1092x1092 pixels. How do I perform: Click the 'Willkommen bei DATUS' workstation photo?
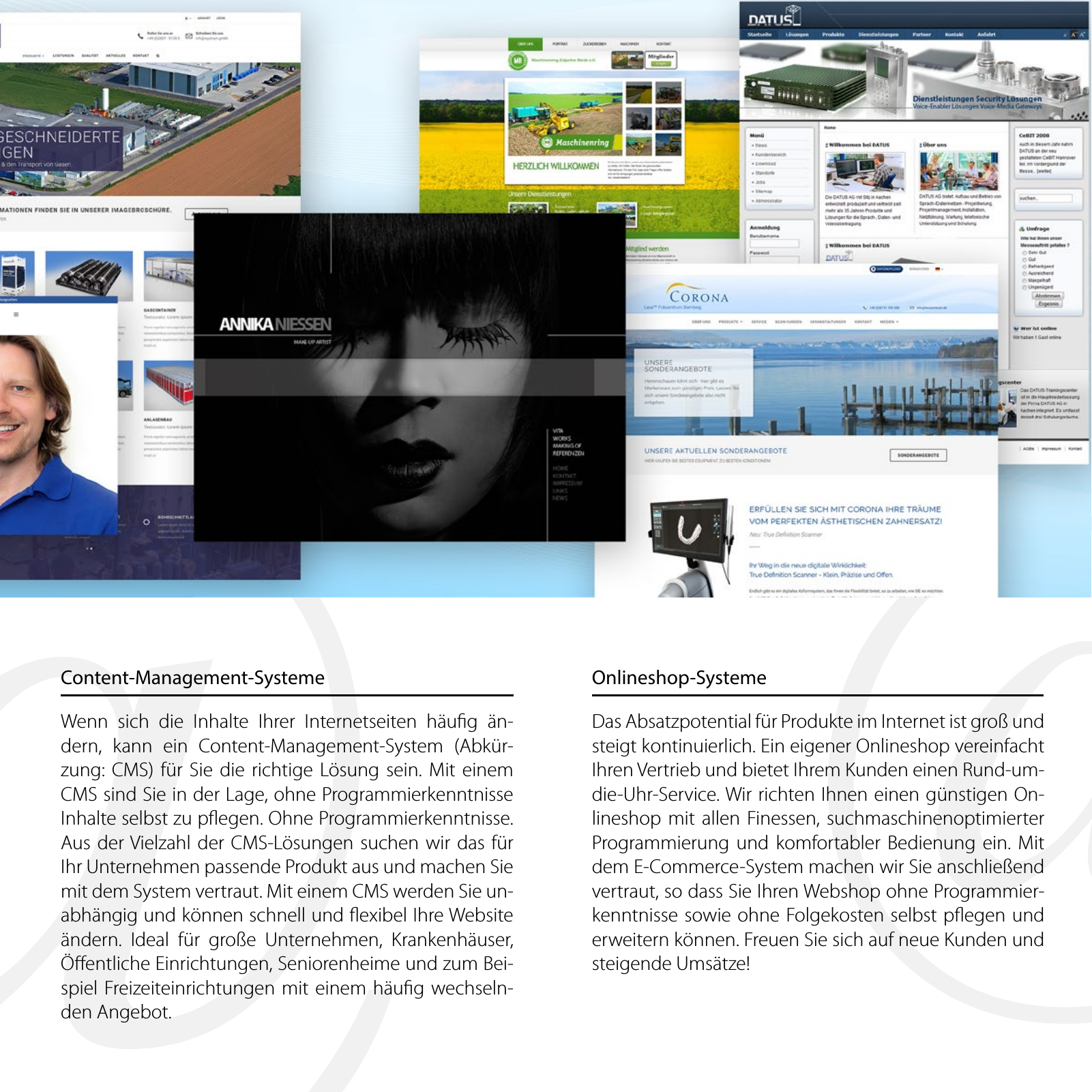tap(866, 172)
